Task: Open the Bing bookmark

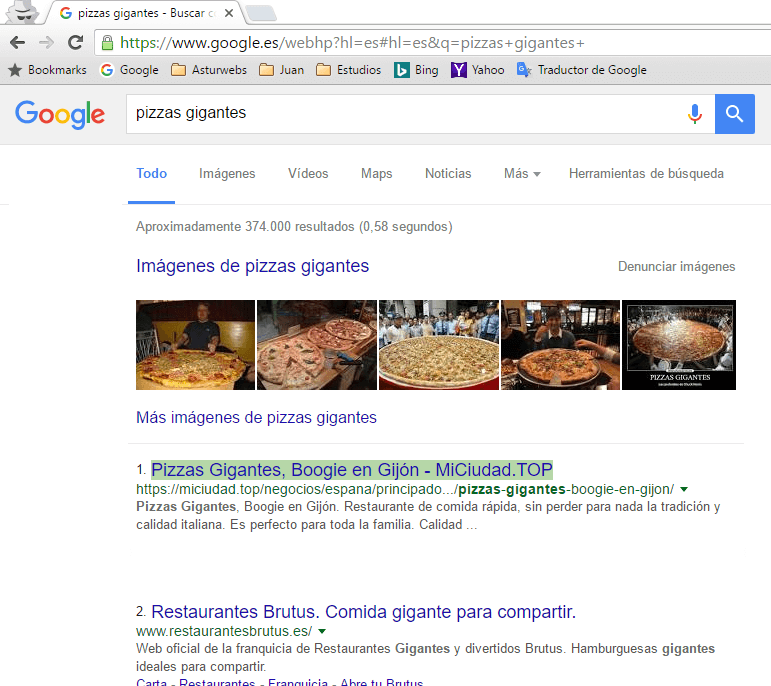Action: click(x=416, y=70)
